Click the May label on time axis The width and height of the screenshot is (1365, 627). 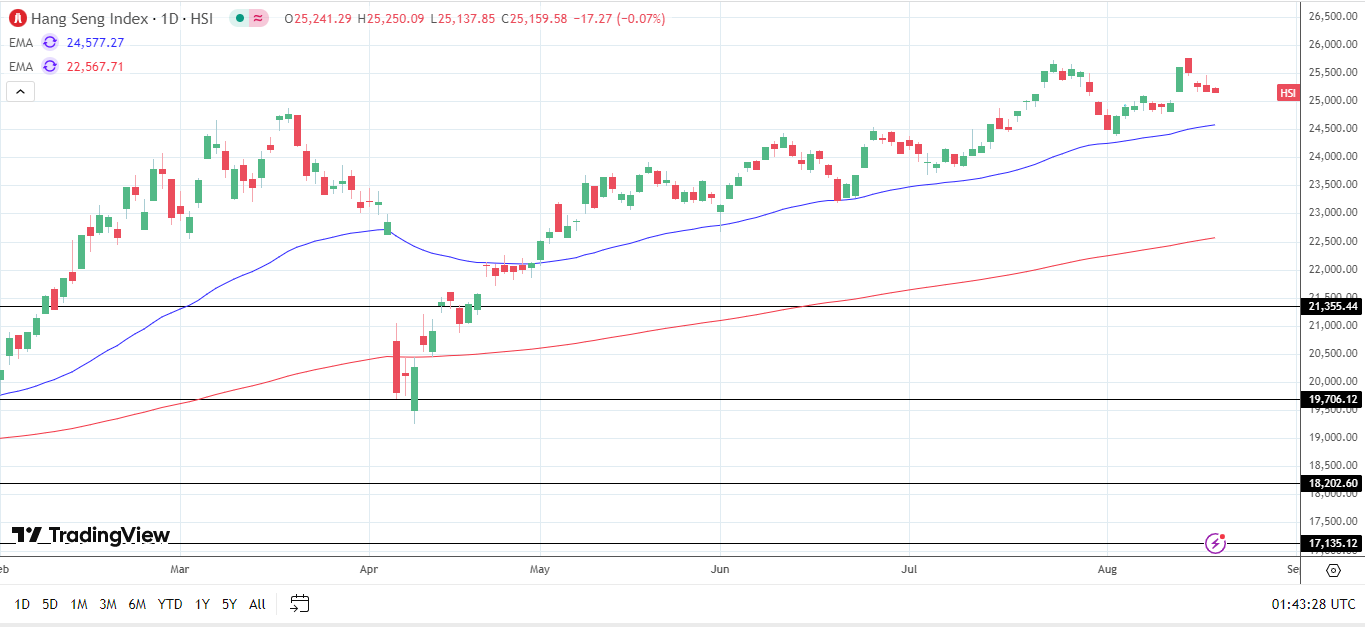click(540, 570)
